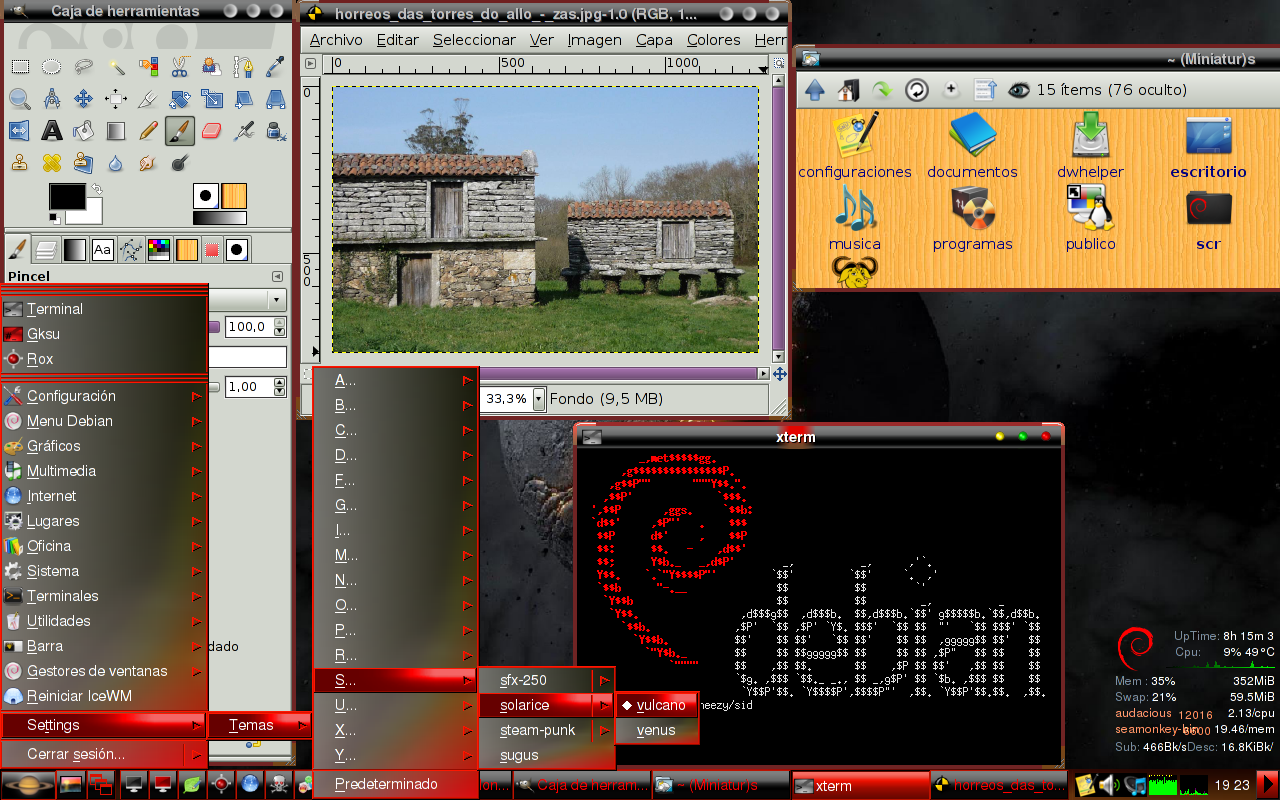Viewport: 1280px width, 800px height.
Task: Open the Colores menu in GIMP
Action: 714,40
